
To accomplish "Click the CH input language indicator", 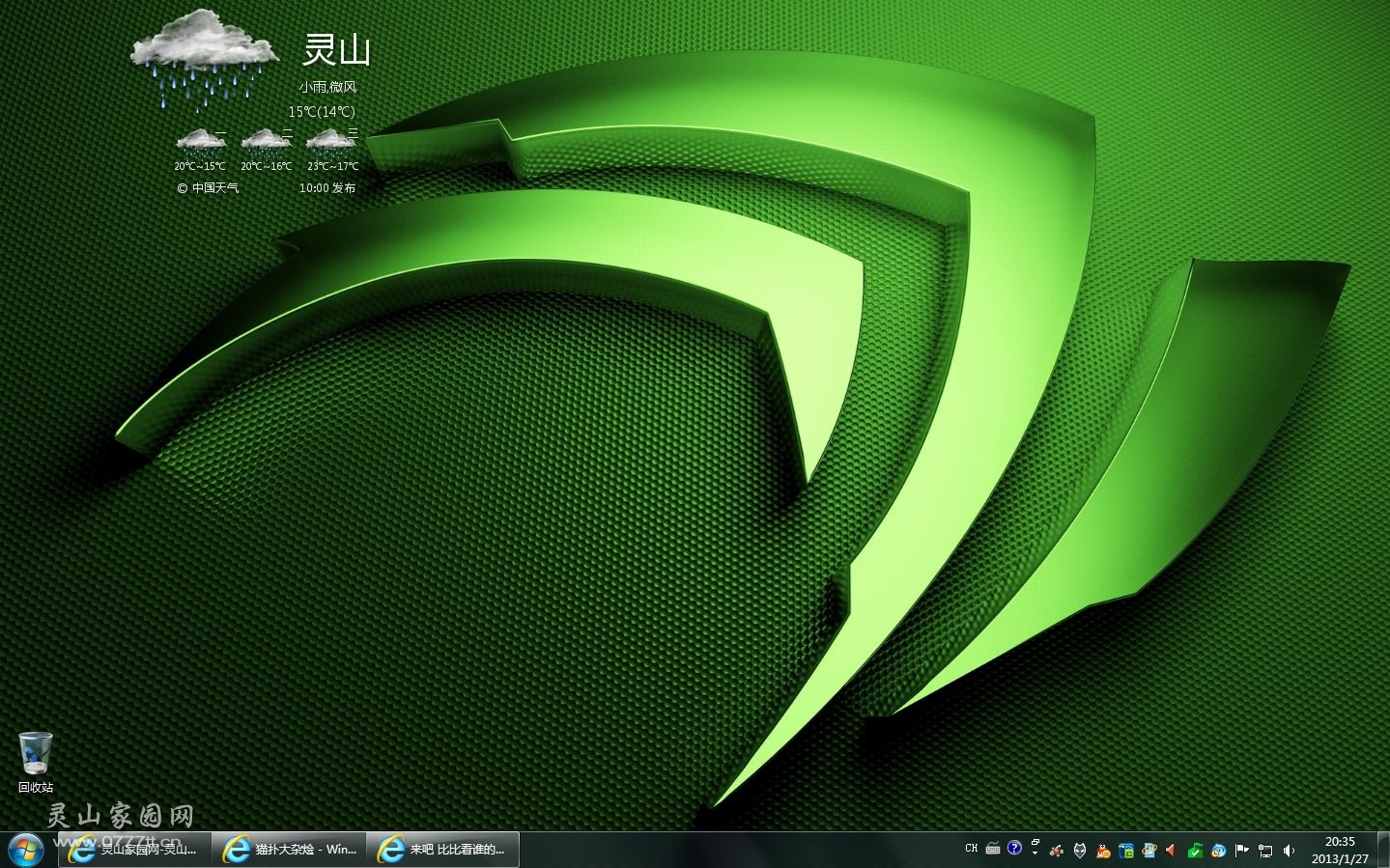I will point(972,849).
